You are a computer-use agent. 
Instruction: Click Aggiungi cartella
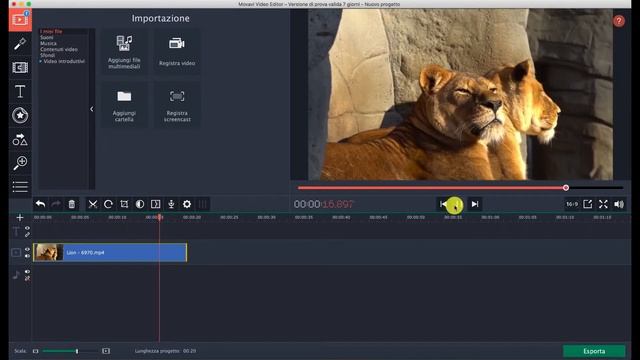click(124, 106)
